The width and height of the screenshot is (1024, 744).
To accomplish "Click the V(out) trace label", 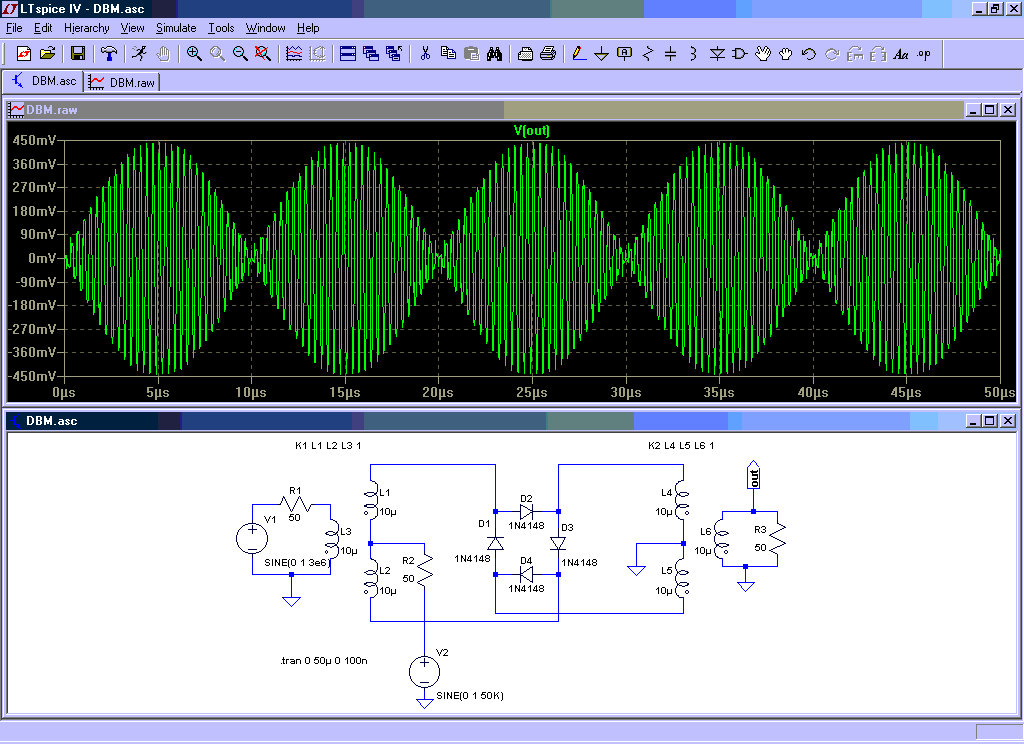I will point(532,130).
